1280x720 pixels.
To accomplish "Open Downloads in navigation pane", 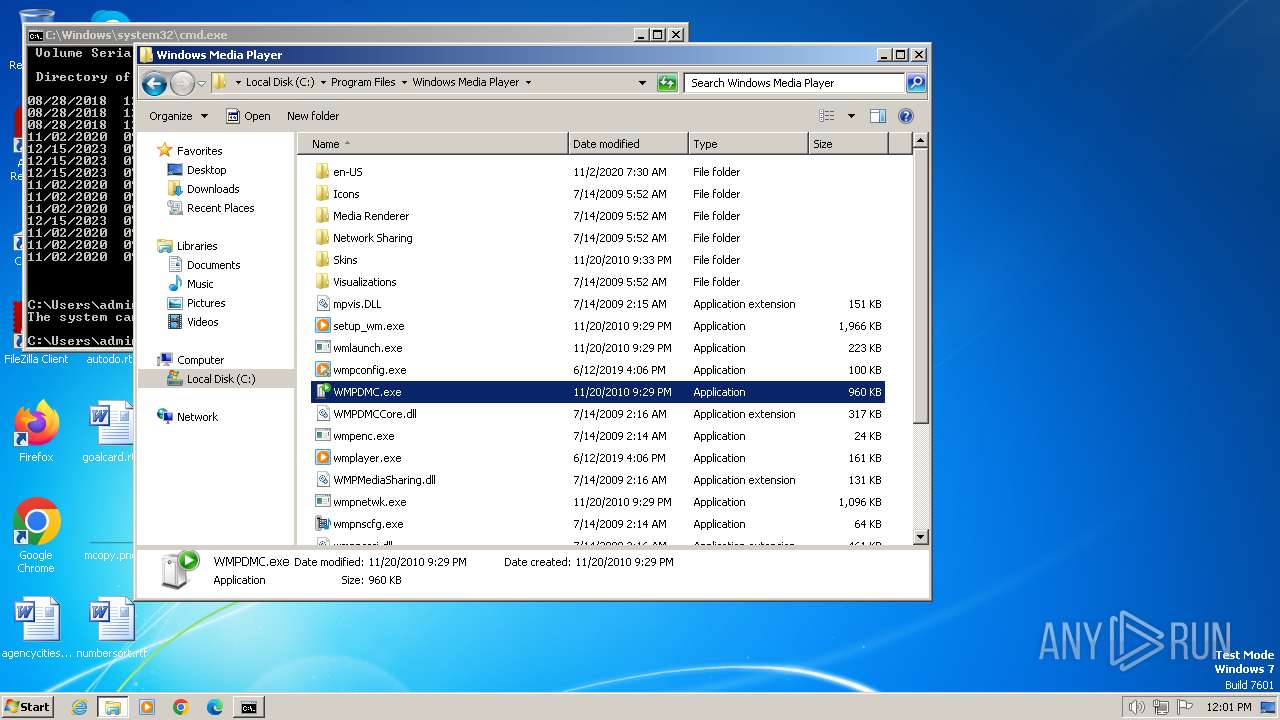I will (x=213, y=189).
